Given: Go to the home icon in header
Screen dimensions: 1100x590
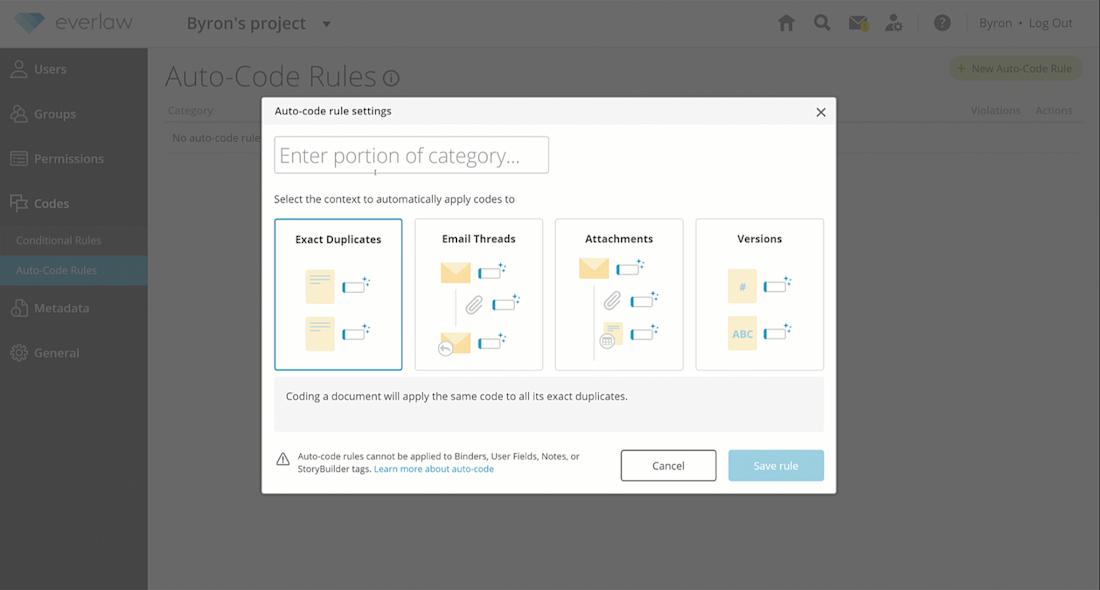Looking at the screenshot, I should 786,23.
